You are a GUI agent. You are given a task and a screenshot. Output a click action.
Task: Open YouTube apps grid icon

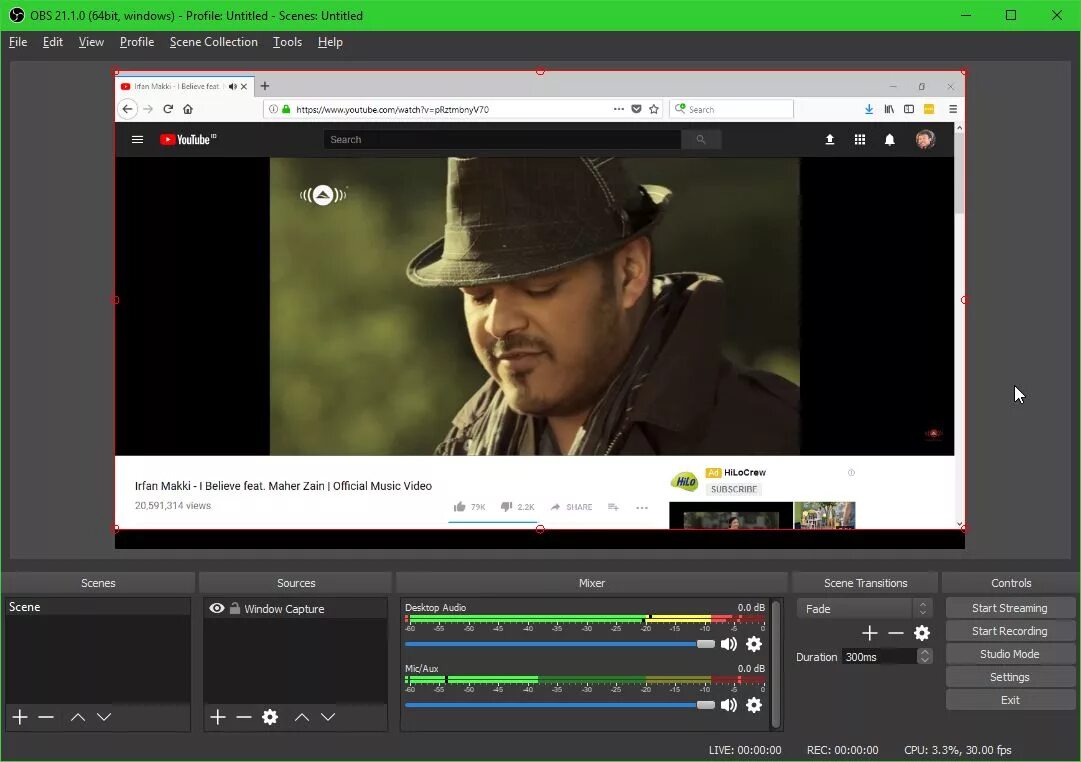860,139
